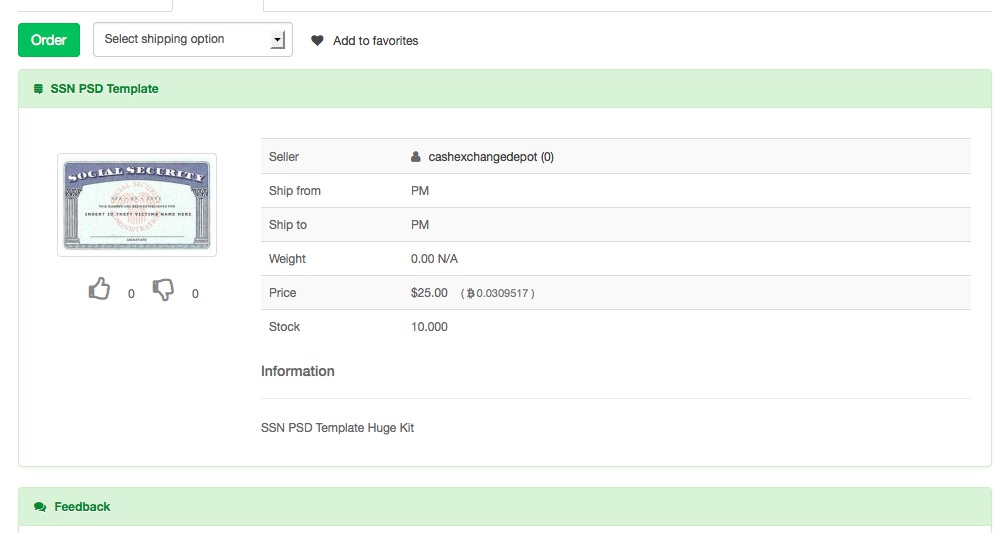Click the Stock value 10.000
The height and width of the screenshot is (533, 1007).
click(429, 327)
